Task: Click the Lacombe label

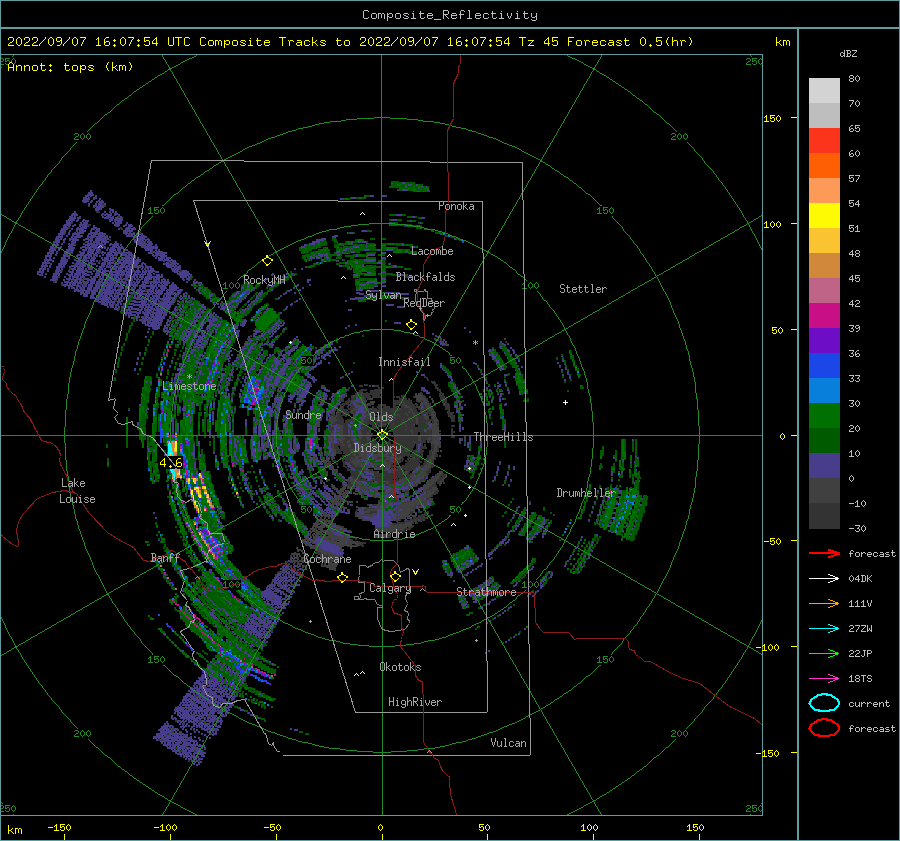Action: coord(432,251)
